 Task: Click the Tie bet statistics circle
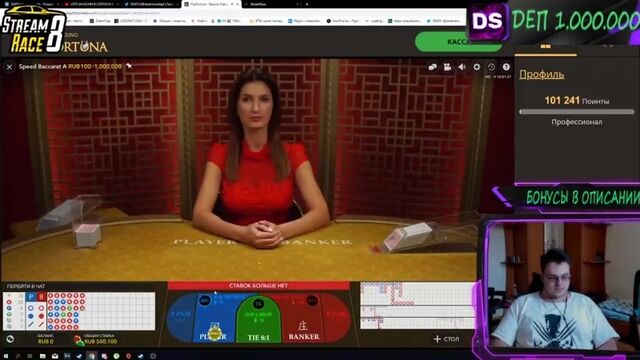[x=258, y=304]
